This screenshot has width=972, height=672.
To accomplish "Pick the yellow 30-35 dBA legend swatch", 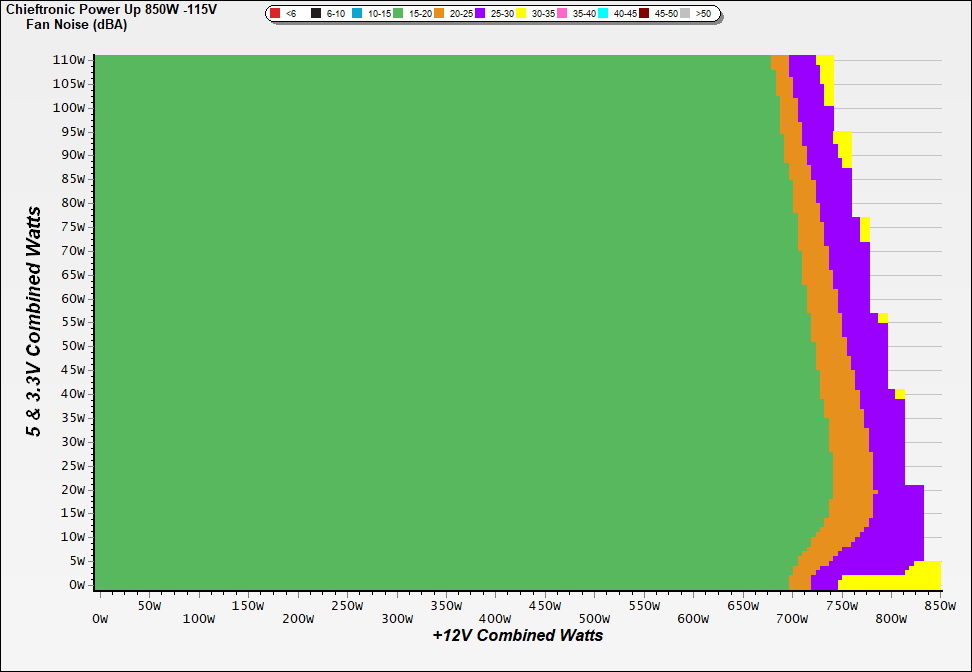I will pyautogui.click(x=521, y=14).
